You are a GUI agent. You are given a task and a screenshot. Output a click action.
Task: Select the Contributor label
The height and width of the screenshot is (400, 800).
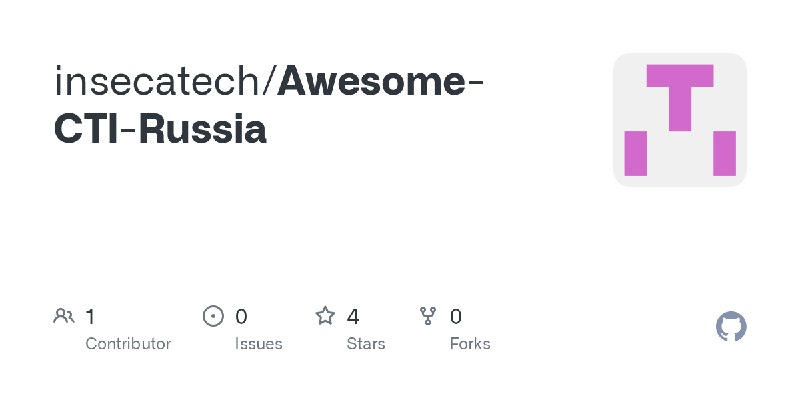pyautogui.click(x=128, y=344)
